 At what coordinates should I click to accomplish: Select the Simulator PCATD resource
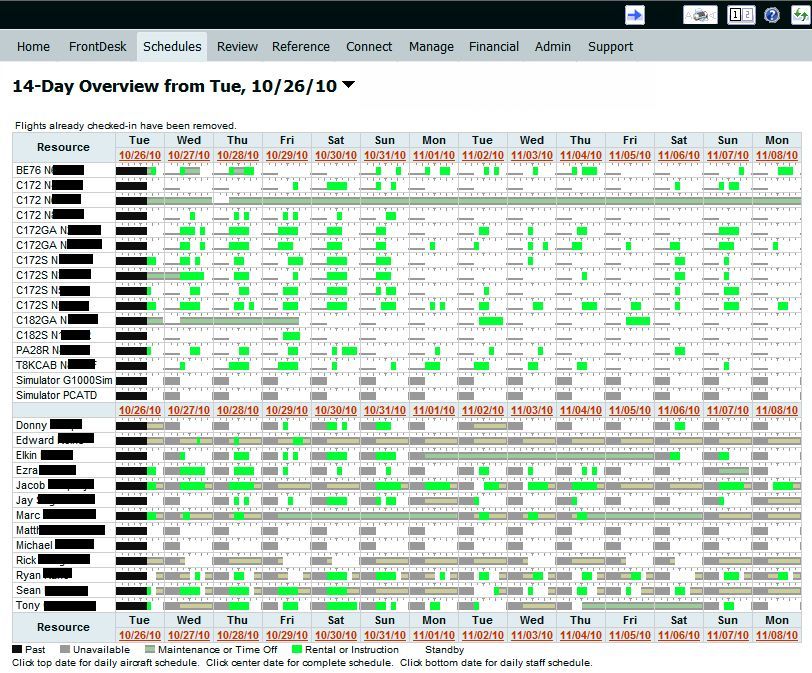point(56,395)
